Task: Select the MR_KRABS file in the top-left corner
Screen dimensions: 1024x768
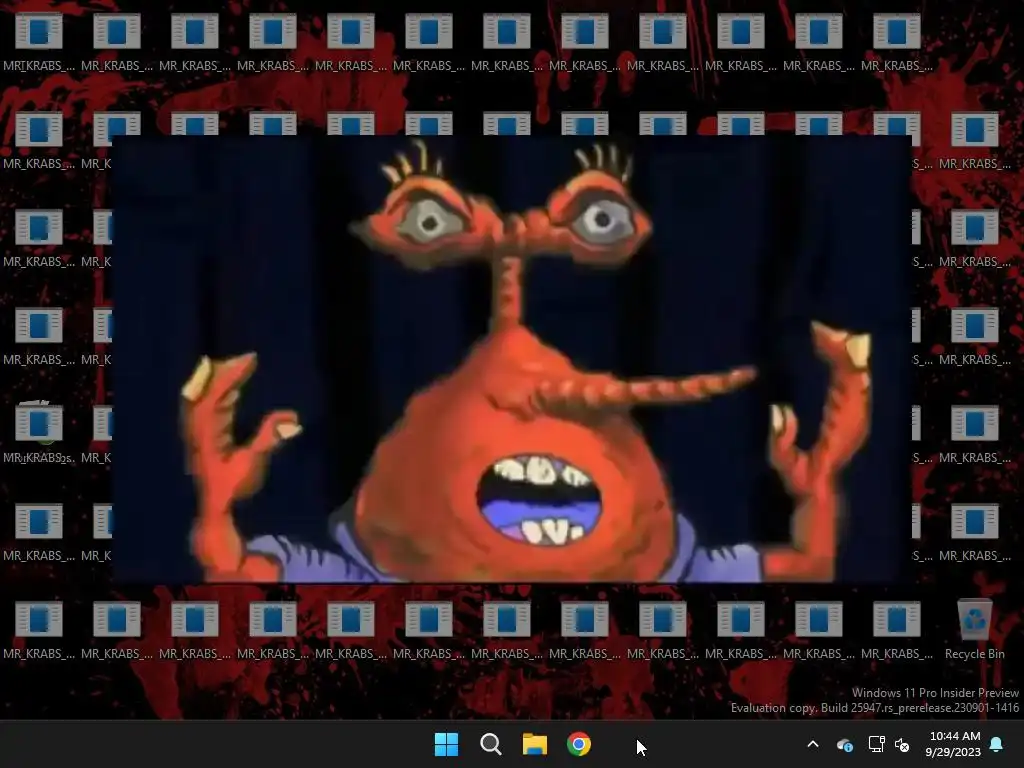Action: click(39, 42)
